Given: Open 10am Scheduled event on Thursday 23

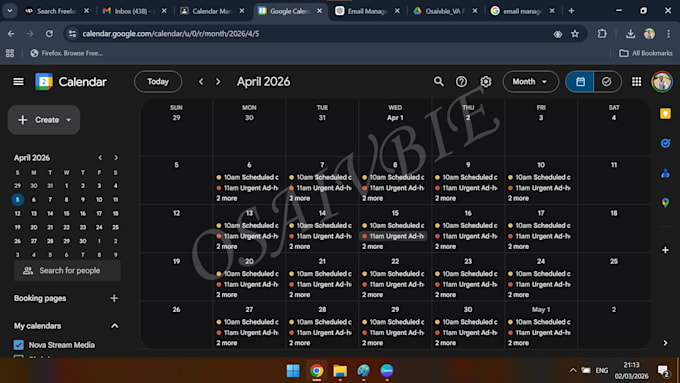Looking at the screenshot, I should [468, 274].
